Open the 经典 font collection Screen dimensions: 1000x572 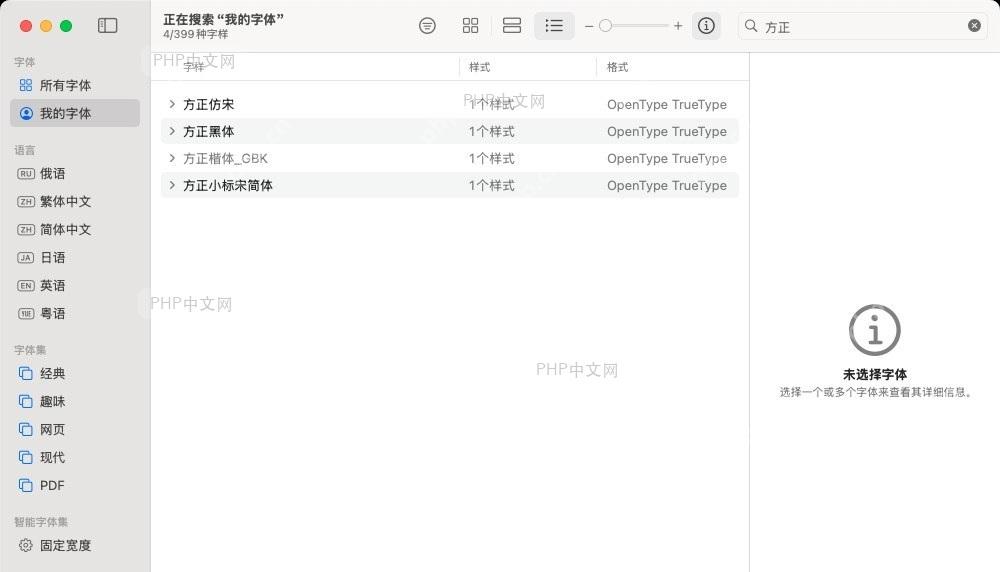pos(75,374)
